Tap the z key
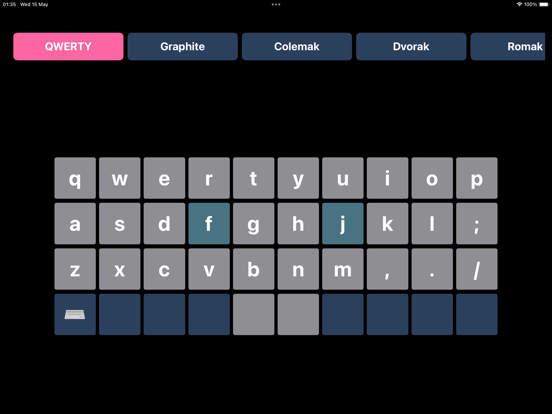552x414 pixels. click(75, 269)
